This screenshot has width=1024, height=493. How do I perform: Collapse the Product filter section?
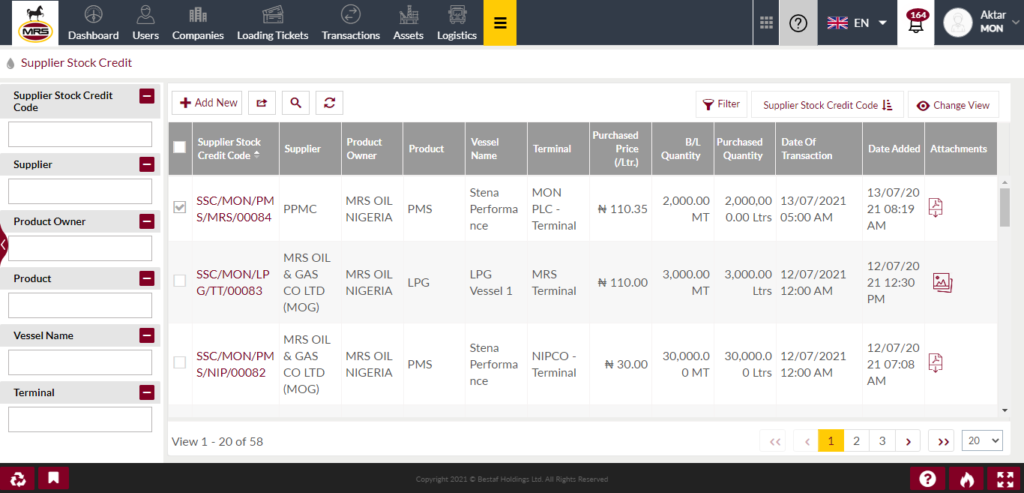tap(147, 279)
